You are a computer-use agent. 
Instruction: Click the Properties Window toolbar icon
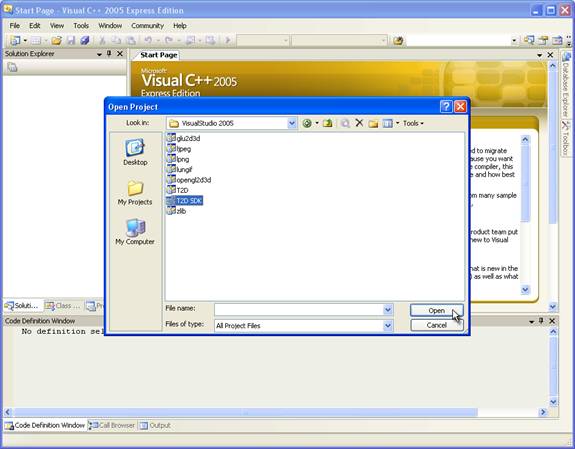click(543, 40)
